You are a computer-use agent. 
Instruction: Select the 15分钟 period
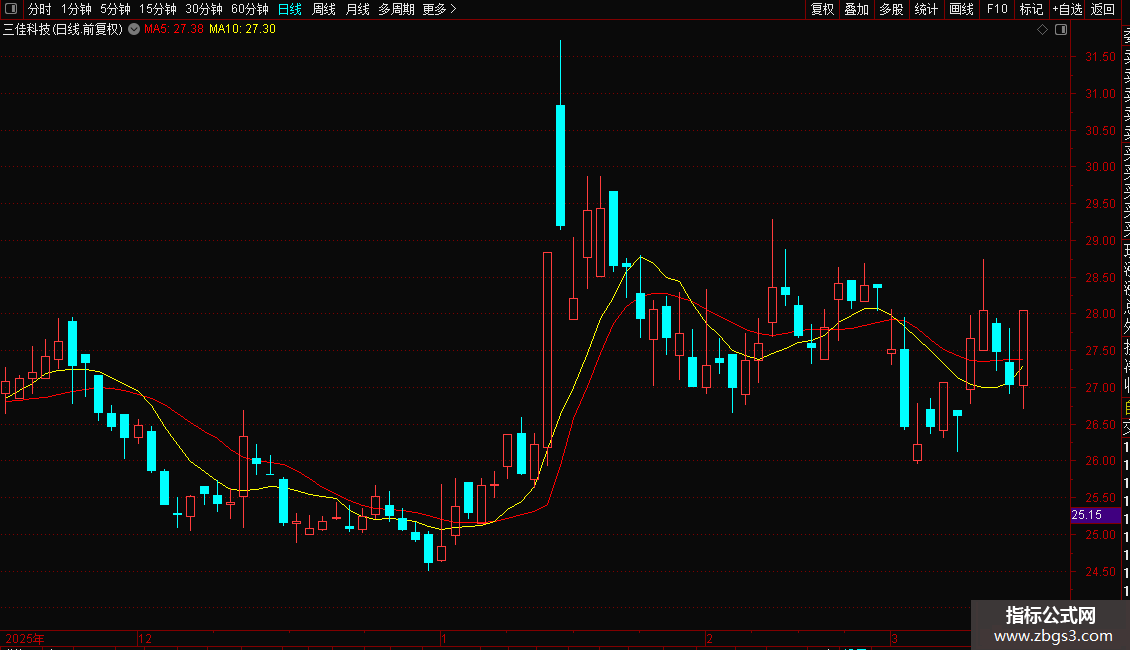(158, 9)
